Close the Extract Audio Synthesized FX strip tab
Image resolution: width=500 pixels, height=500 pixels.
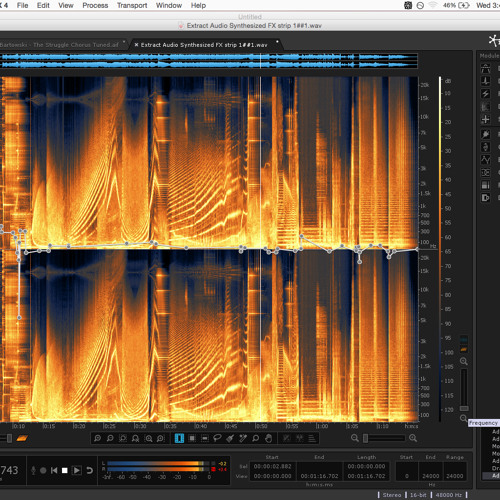[136, 44]
